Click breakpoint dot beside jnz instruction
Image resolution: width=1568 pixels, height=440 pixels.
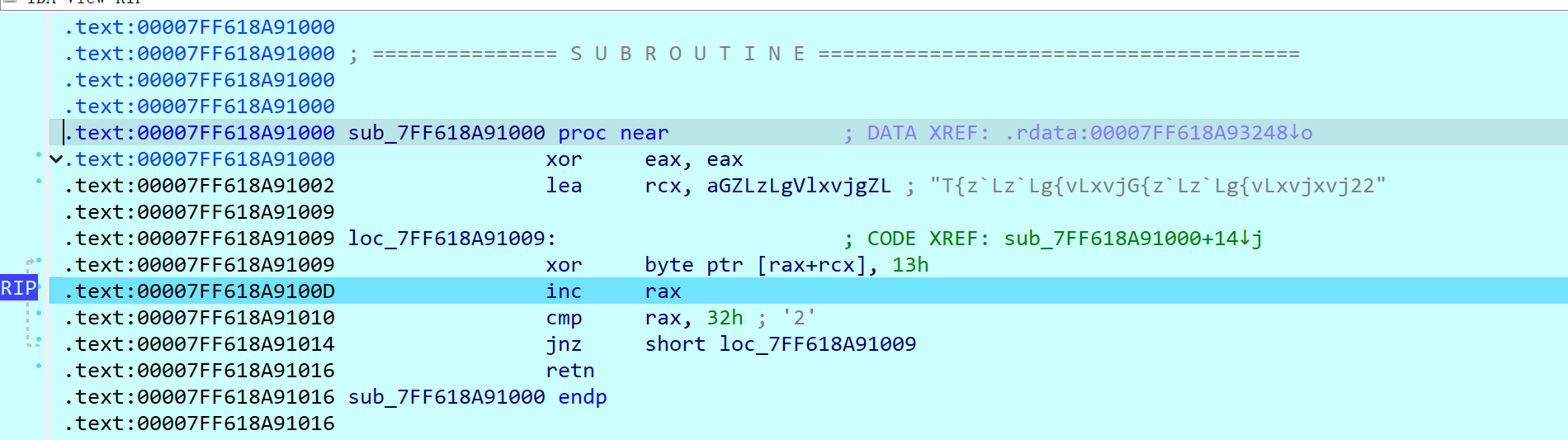pos(38,339)
